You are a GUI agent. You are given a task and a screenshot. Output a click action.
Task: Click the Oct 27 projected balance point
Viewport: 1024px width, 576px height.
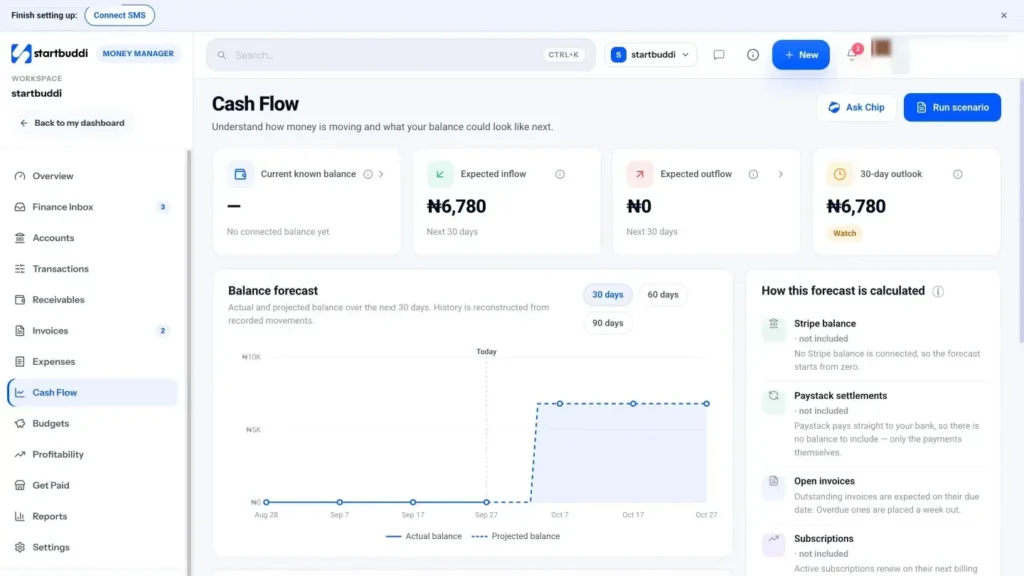click(x=706, y=404)
